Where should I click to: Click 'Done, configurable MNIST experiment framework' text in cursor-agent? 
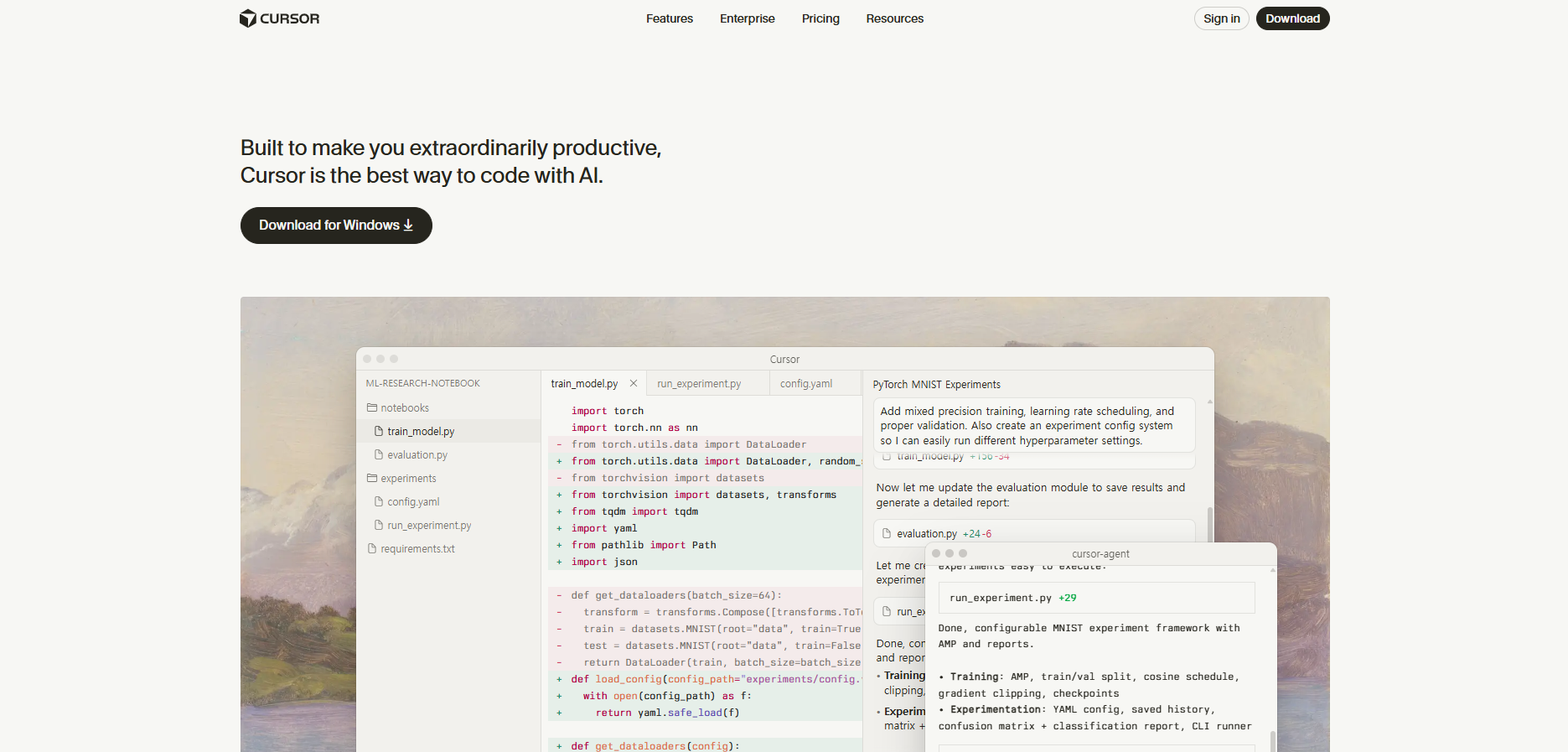click(1089, 636)
